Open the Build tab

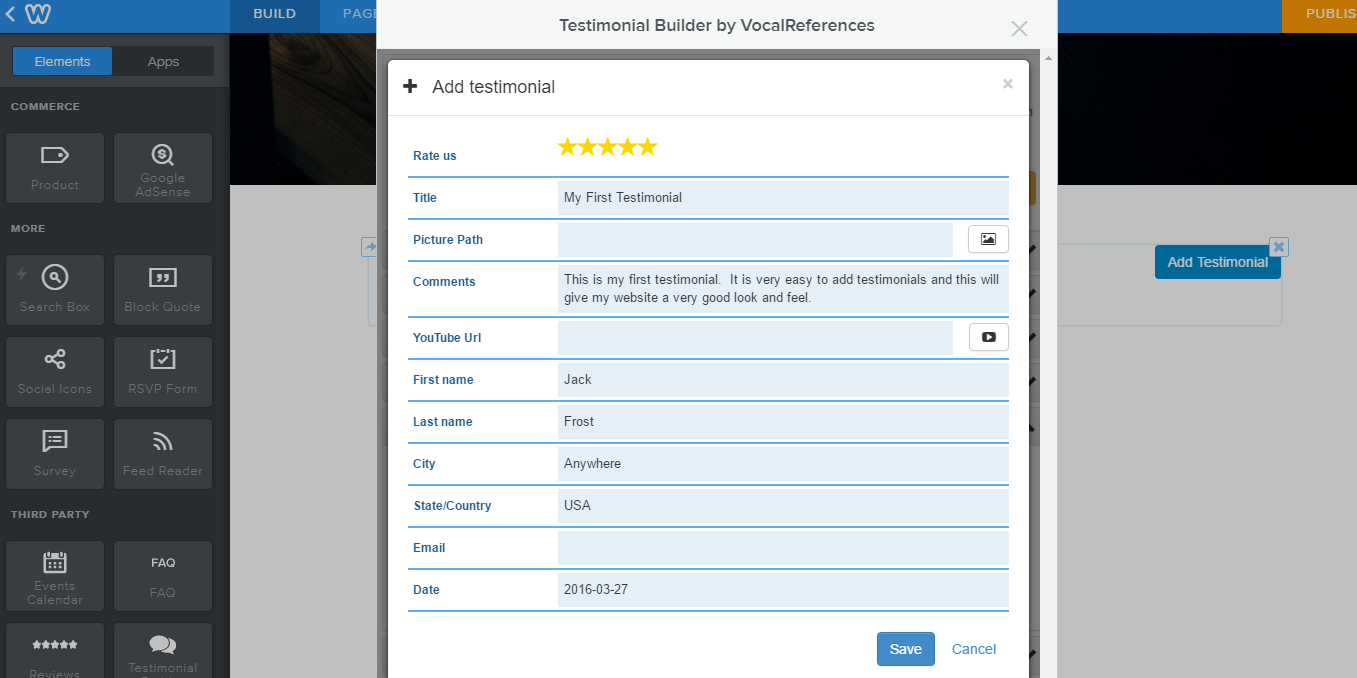pyautogui.click(x=275, y=14)
